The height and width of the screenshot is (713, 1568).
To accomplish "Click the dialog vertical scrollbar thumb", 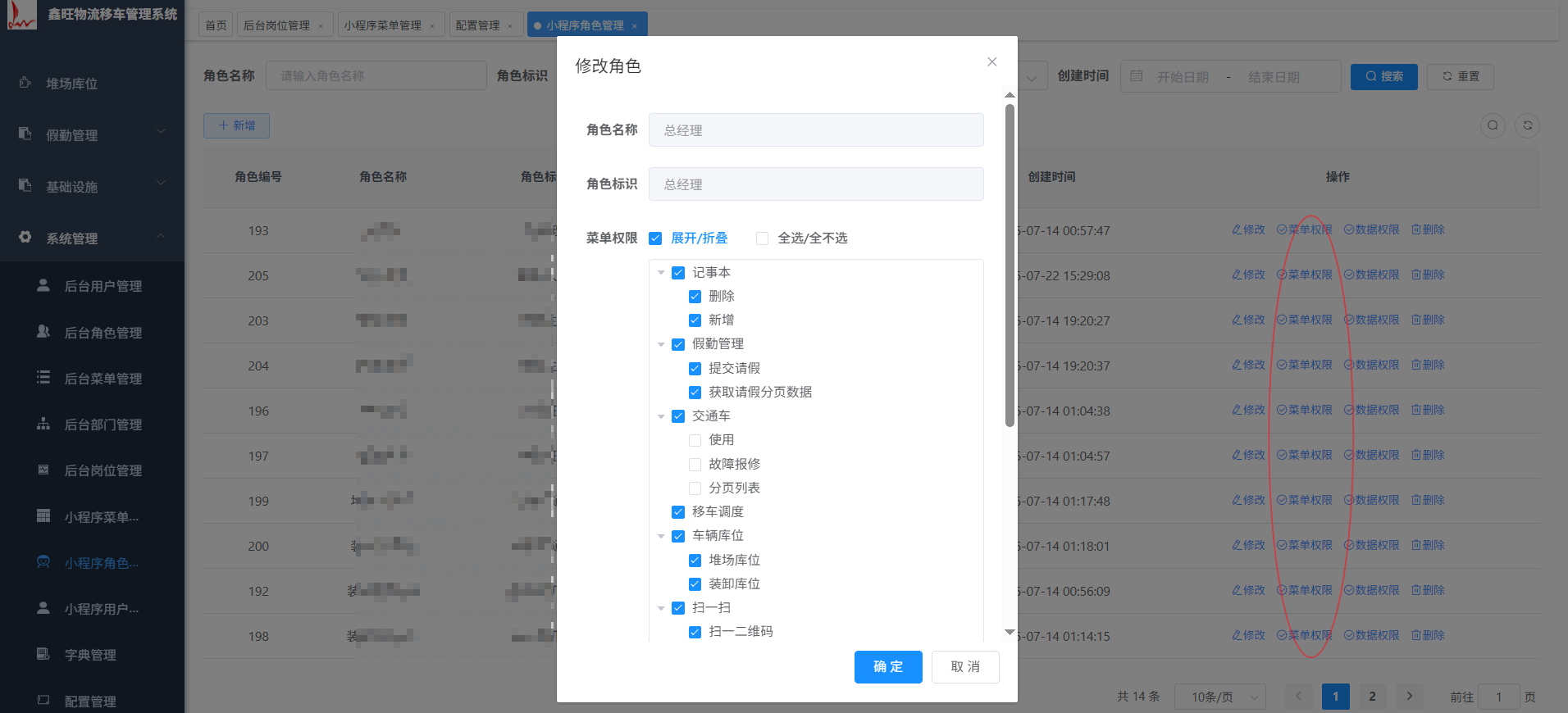I will (1010, 264).
